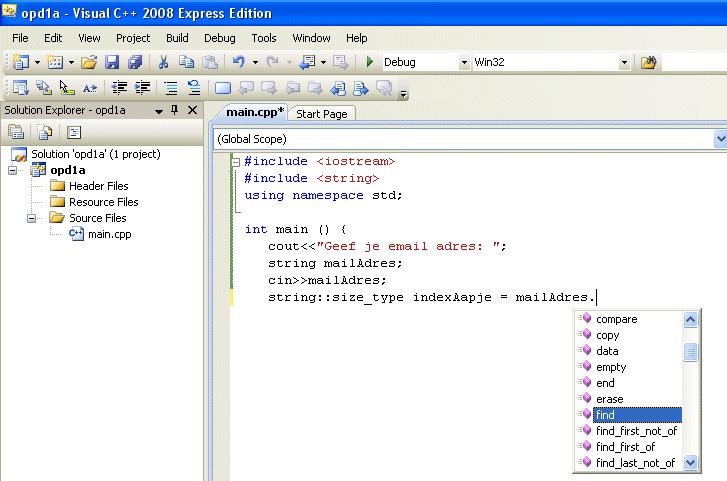Toggle auto-hide pin on Solution Explorer
The width and height of the screenshot is (727, 481).
174,110
